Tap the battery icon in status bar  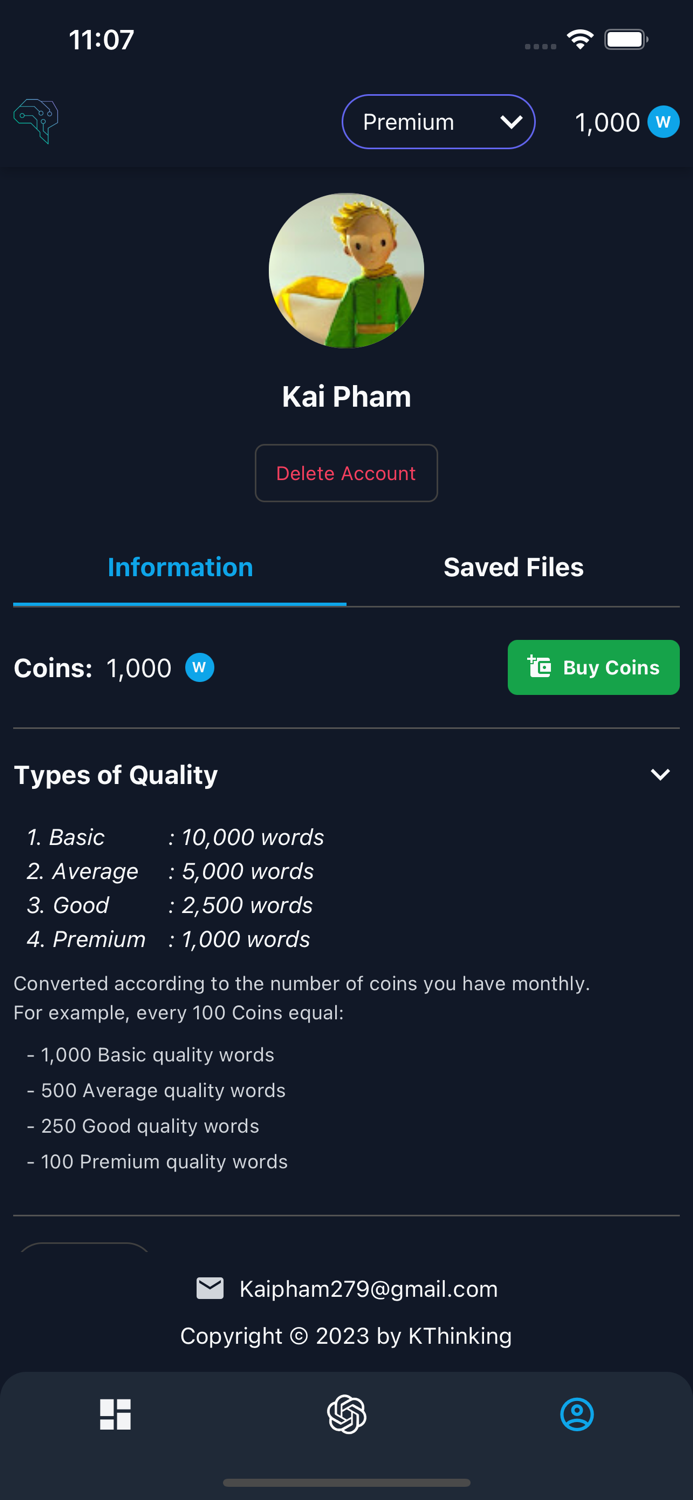point(627,40)
